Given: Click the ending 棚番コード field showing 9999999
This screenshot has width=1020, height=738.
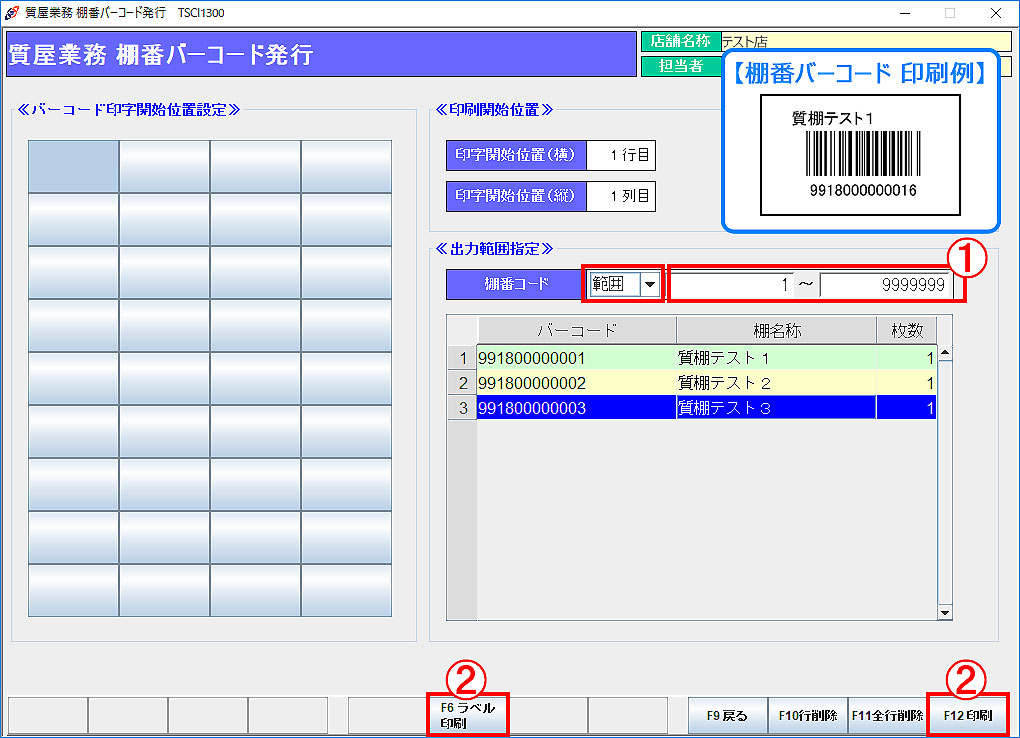Looking at the screenshot, I should tap(884, 285).
